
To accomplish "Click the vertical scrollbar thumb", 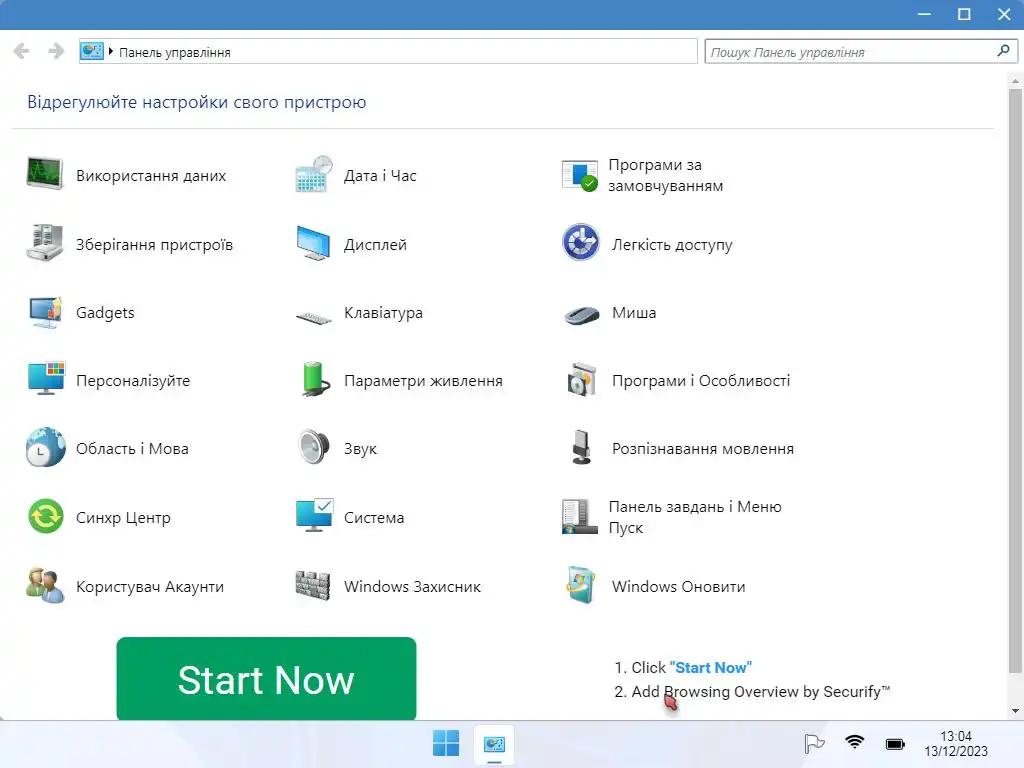I will click(x=1015, y=381).
